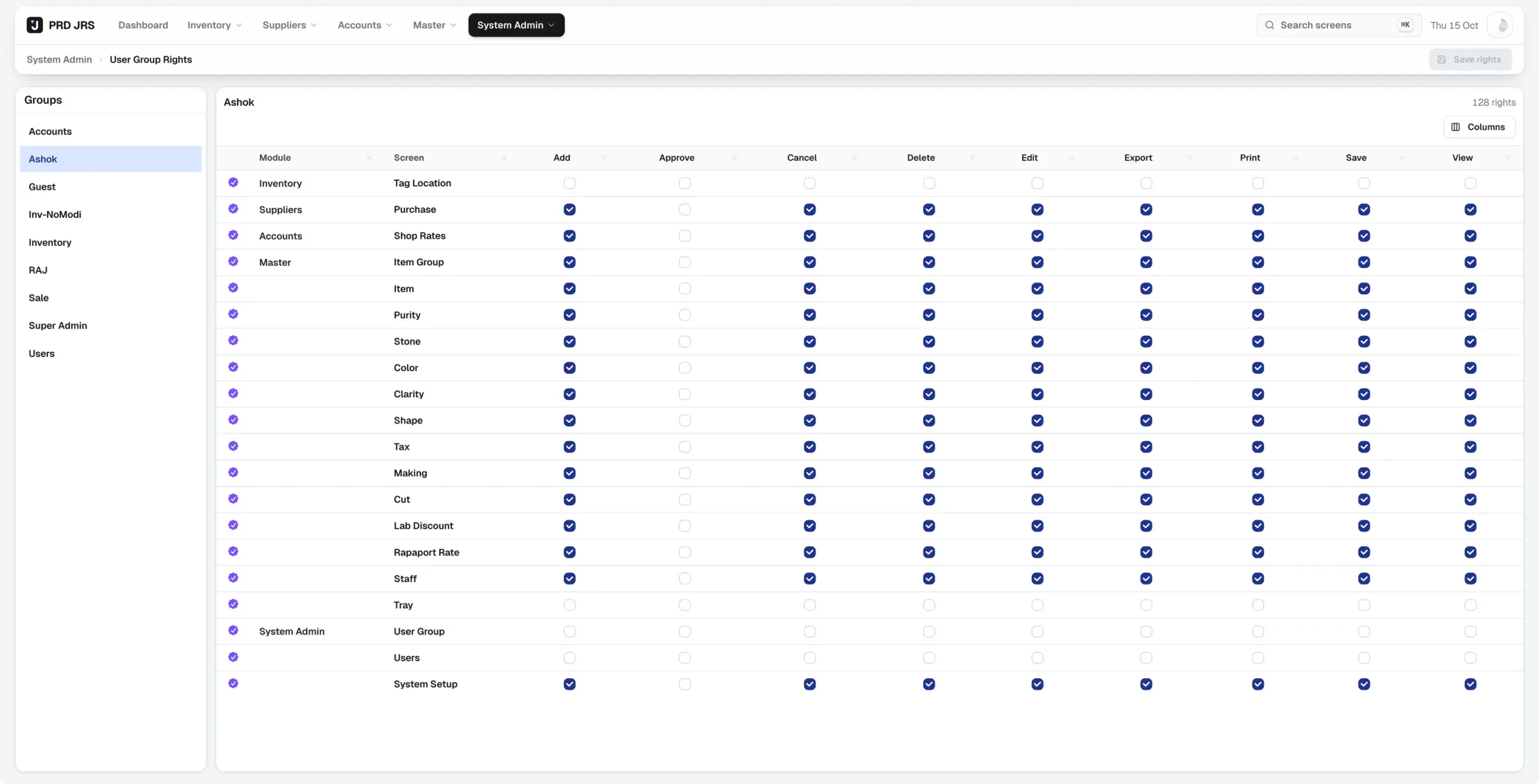Click the Save rights button
This screenshot has width=1539, height=784.
click(1470, 60)
